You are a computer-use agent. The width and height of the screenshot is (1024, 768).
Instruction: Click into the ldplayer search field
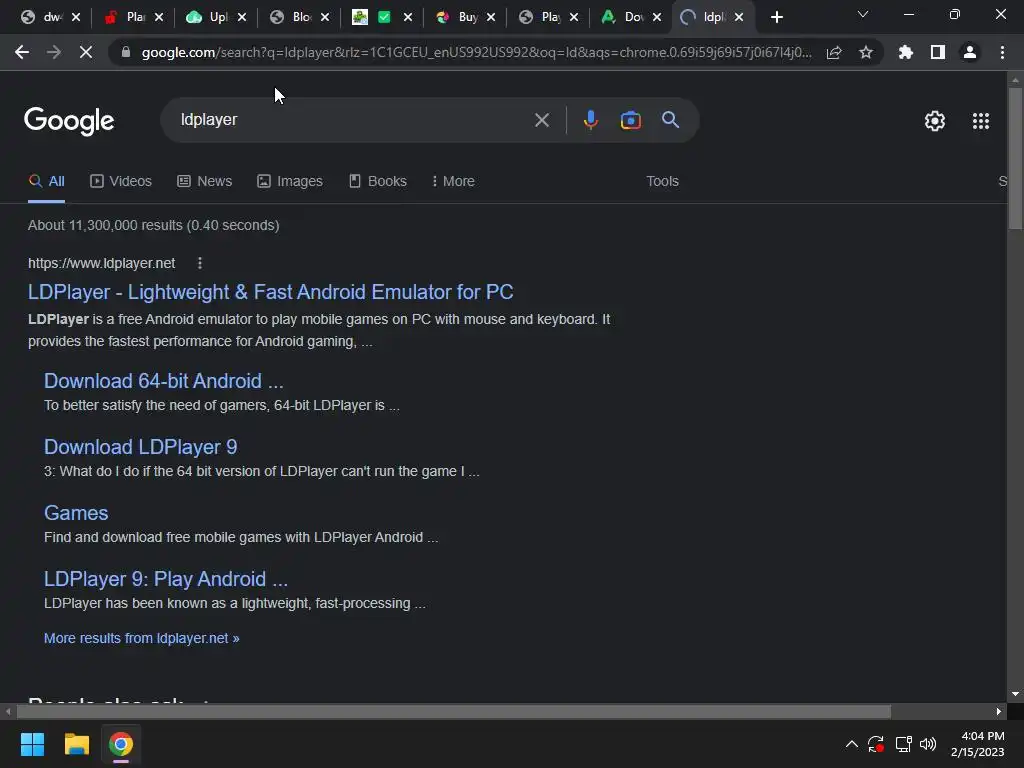353,120
